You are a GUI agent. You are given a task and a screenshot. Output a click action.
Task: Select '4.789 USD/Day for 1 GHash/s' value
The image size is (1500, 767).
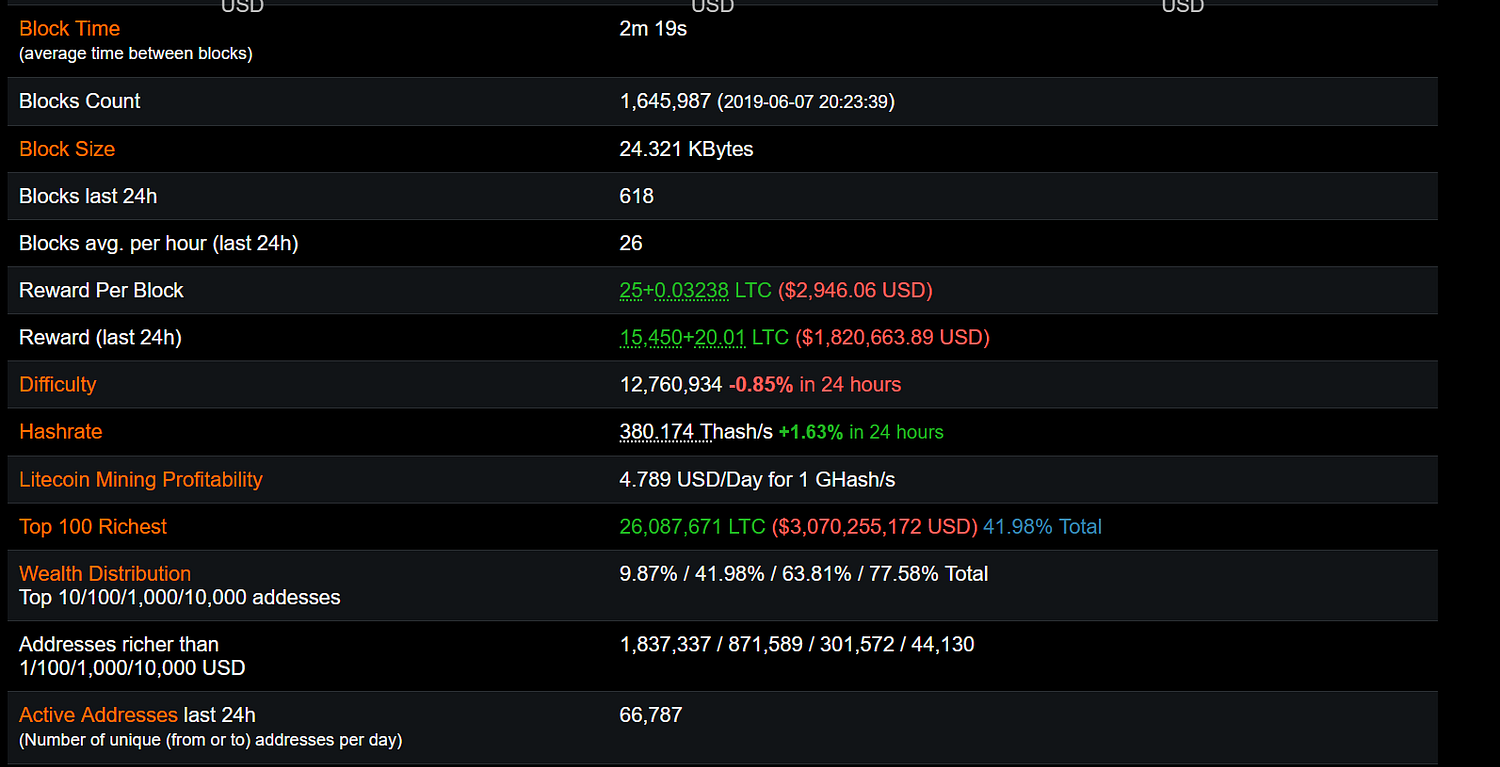click(758, 480)
